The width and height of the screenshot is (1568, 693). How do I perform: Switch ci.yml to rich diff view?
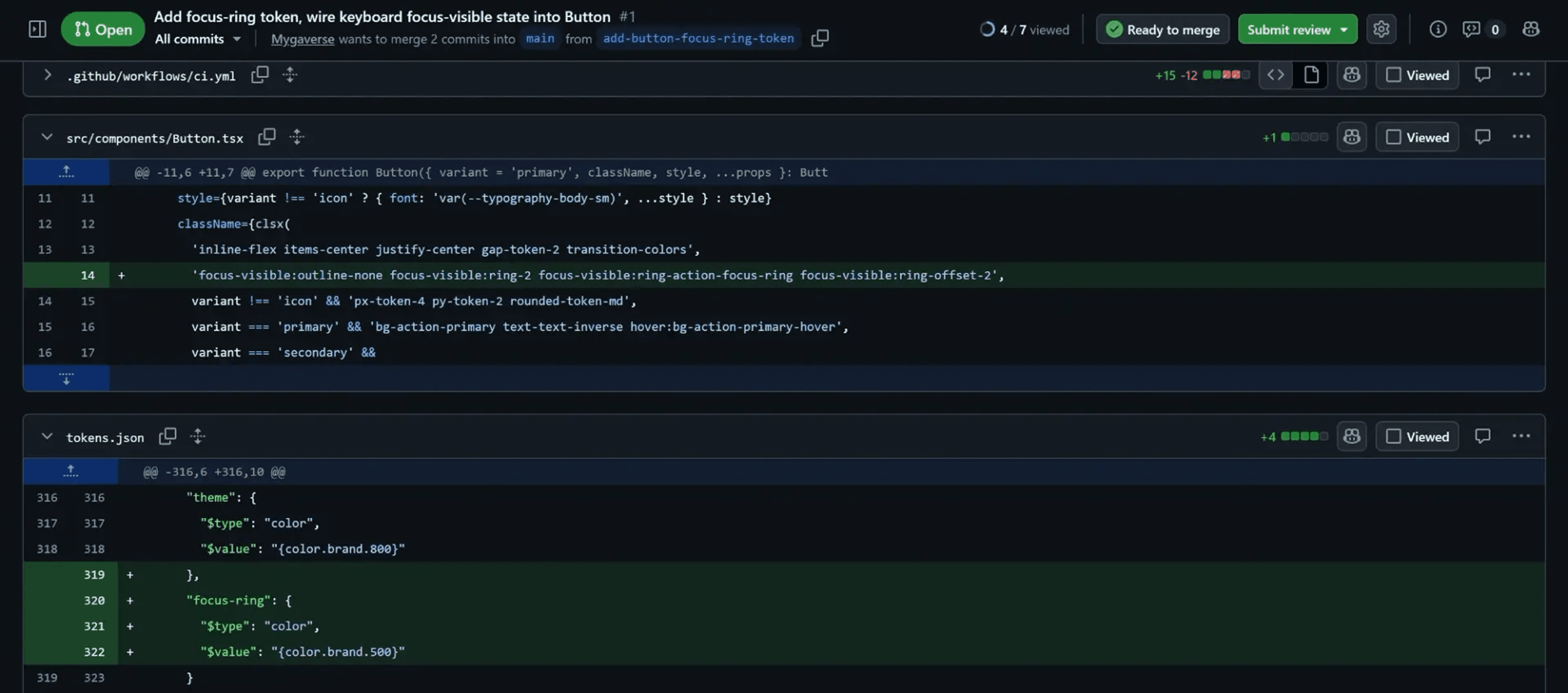(1310, 75)
